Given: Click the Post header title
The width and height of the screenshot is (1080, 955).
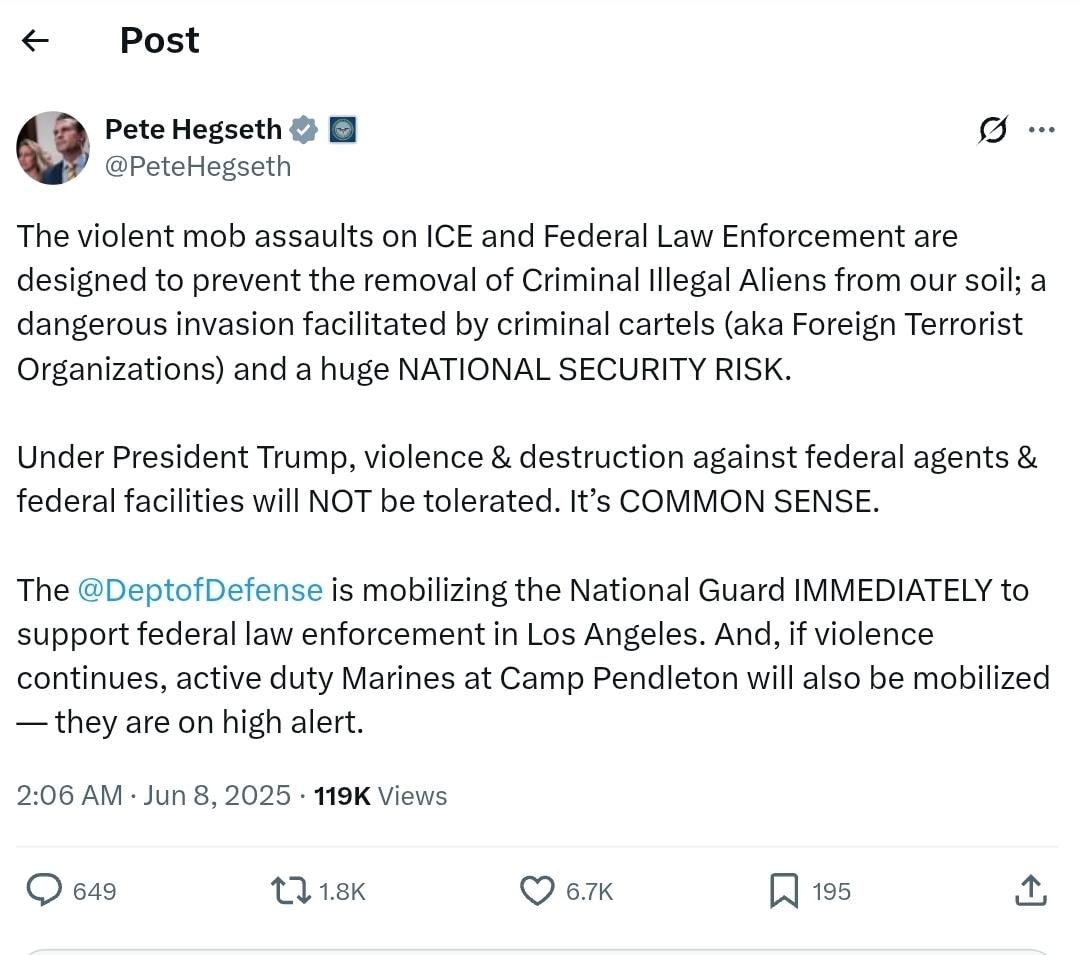Looking at the screenshot, I should 159,40.
